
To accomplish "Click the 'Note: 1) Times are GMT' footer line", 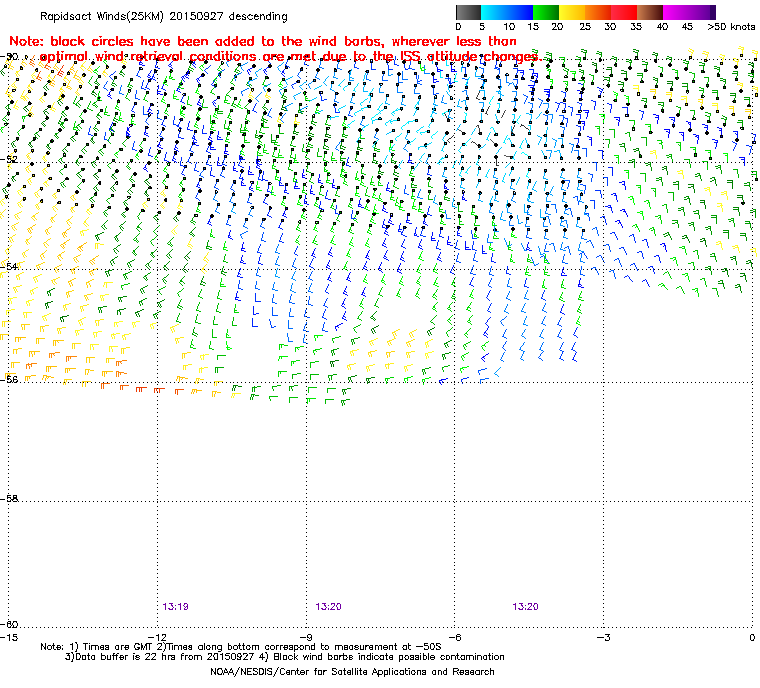I will click(241, 647).
